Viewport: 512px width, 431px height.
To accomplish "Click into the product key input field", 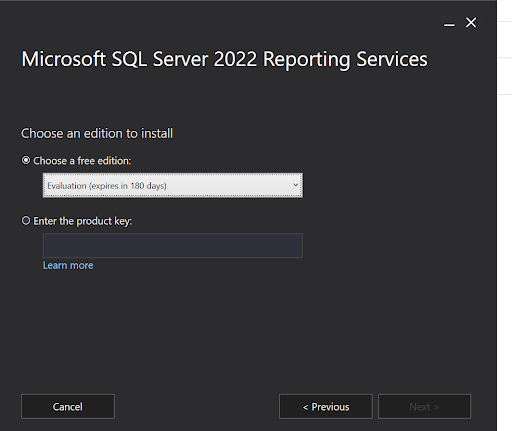I will pyautogui.click(x=173, y=246).
